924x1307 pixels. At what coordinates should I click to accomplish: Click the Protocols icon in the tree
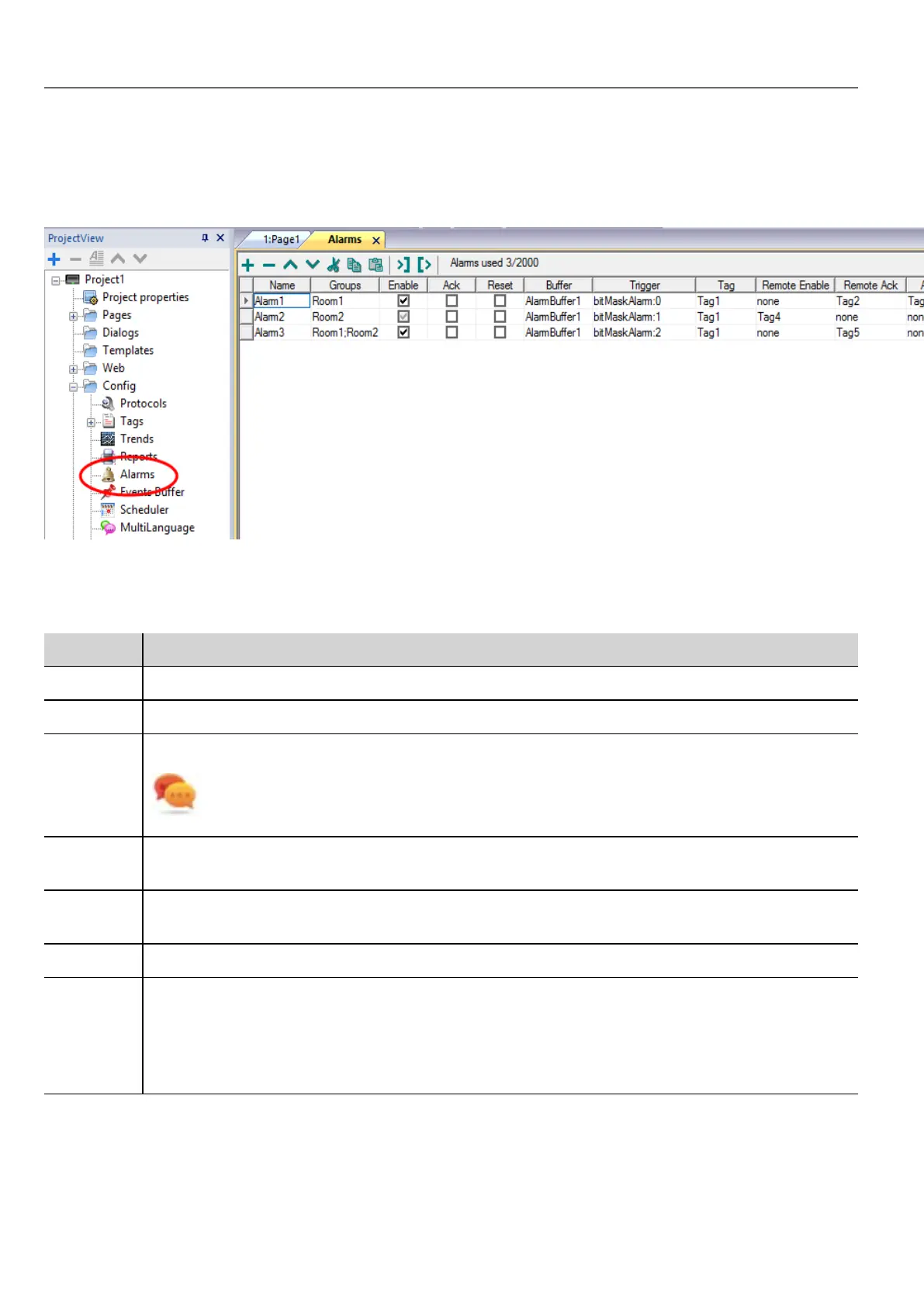pos(108,404)
